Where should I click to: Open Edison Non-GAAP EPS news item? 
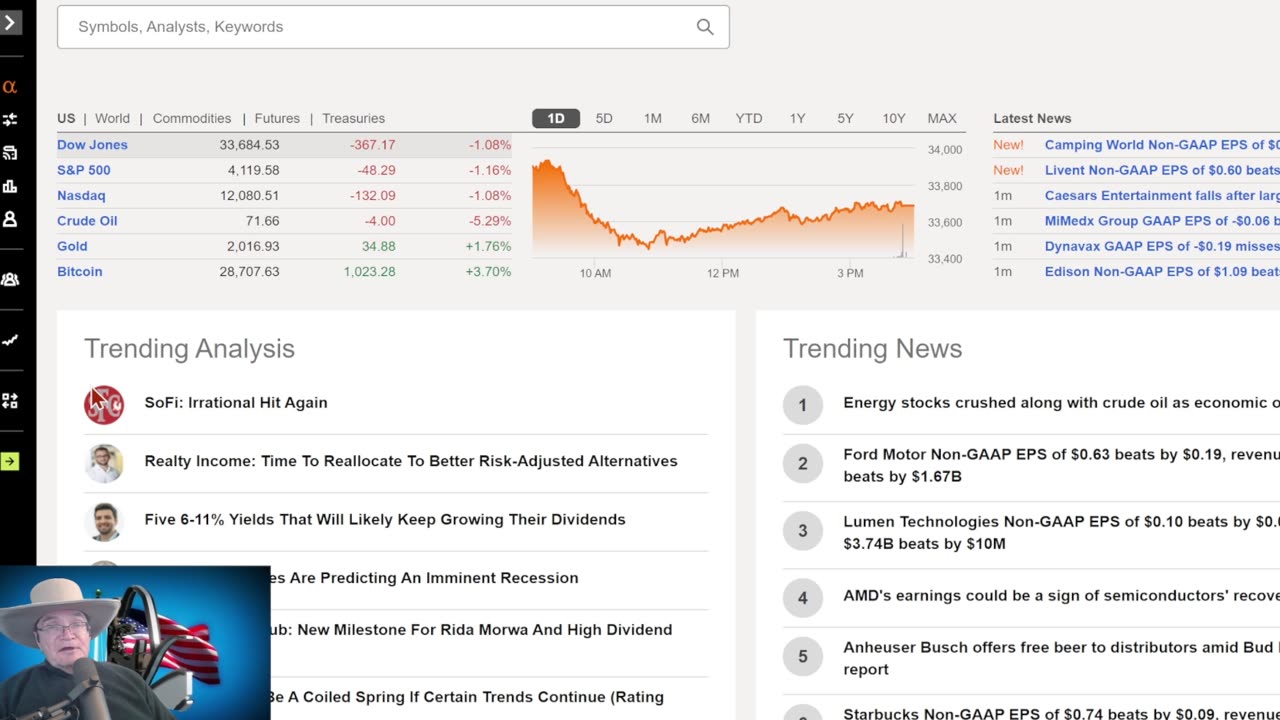pyautogui.click(x=1162, y=272)
